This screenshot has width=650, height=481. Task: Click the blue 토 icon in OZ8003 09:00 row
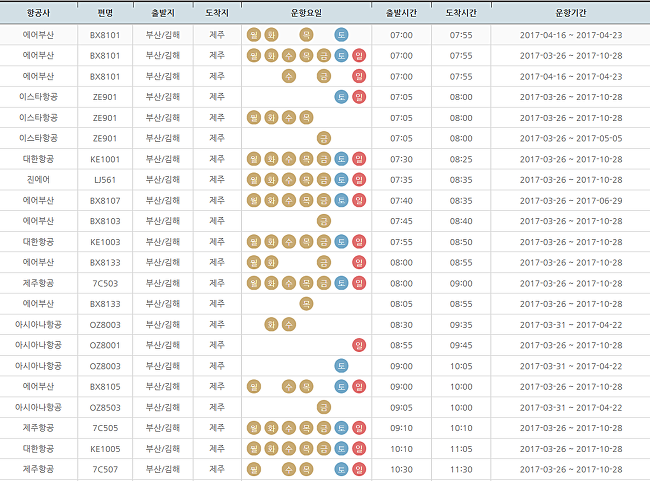coord(341,366)
